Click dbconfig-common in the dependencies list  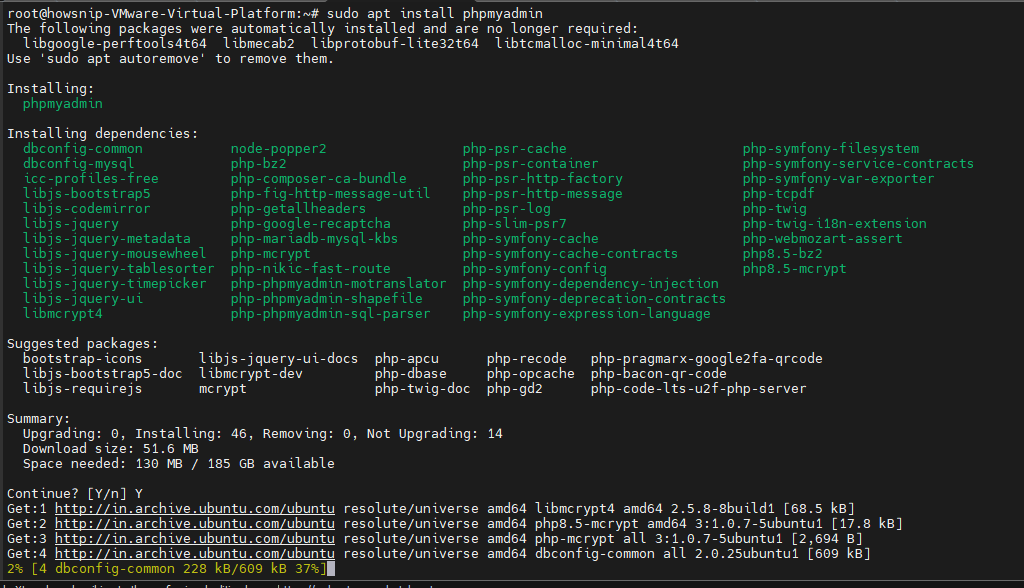coord(83,149)
